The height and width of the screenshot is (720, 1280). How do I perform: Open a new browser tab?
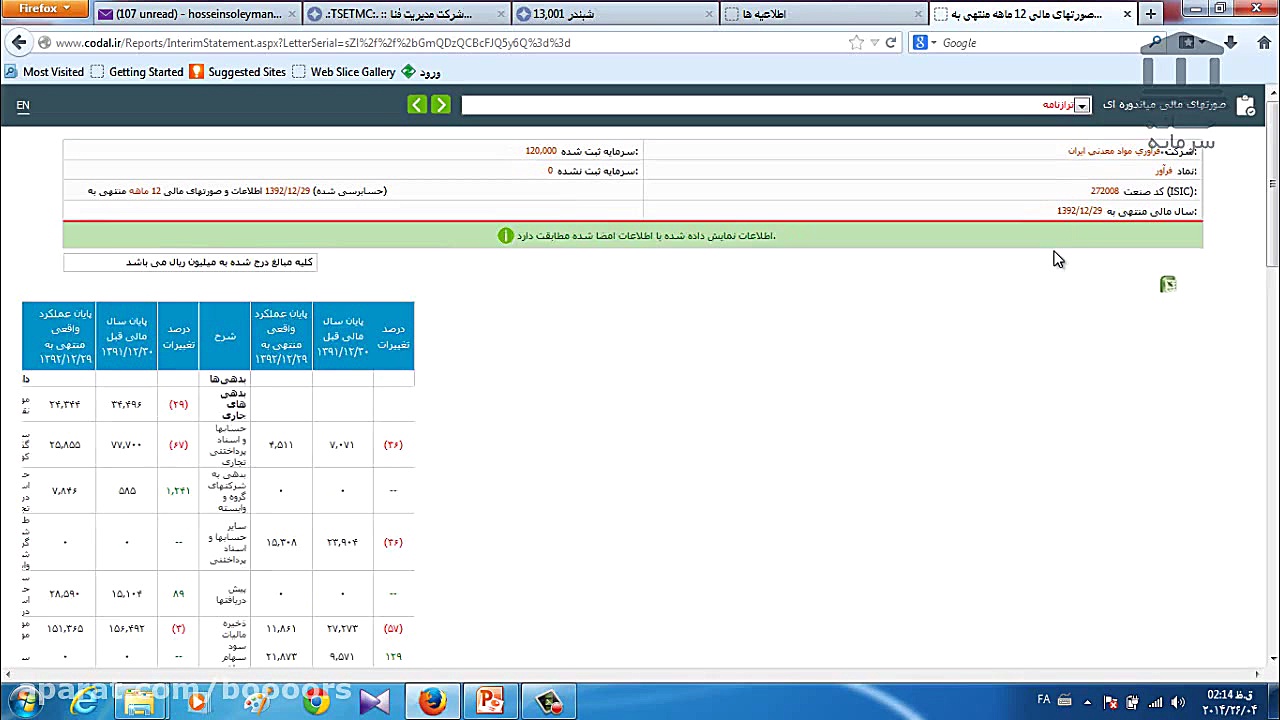pyautogui.click(x=1151, y=14)
